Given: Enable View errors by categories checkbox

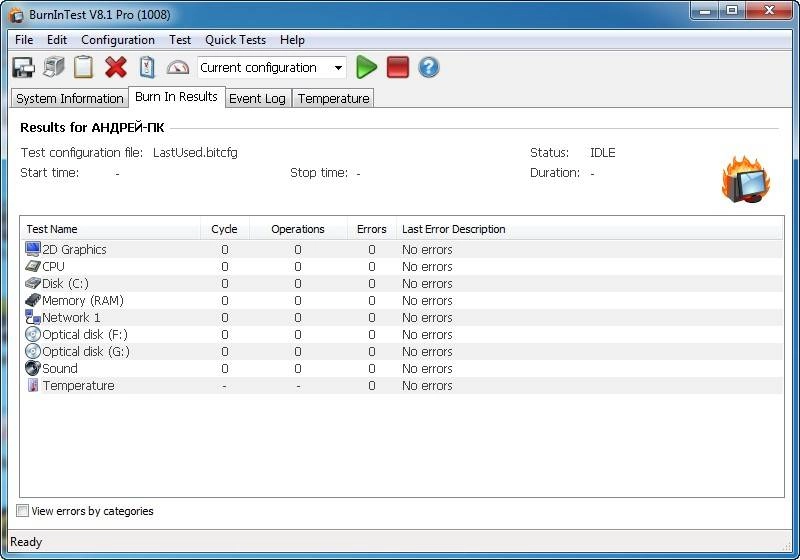Looking at the screenshot, I should click(22, 511).
